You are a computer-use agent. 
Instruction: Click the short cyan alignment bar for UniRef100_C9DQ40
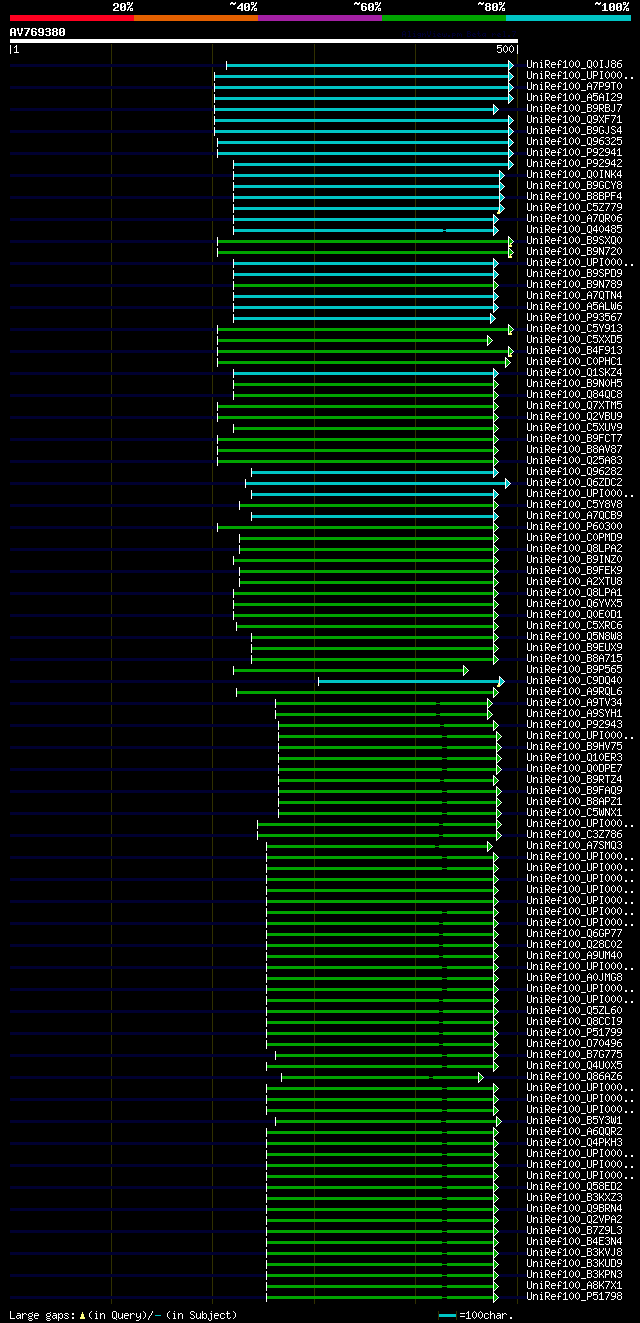coord(411,681)
